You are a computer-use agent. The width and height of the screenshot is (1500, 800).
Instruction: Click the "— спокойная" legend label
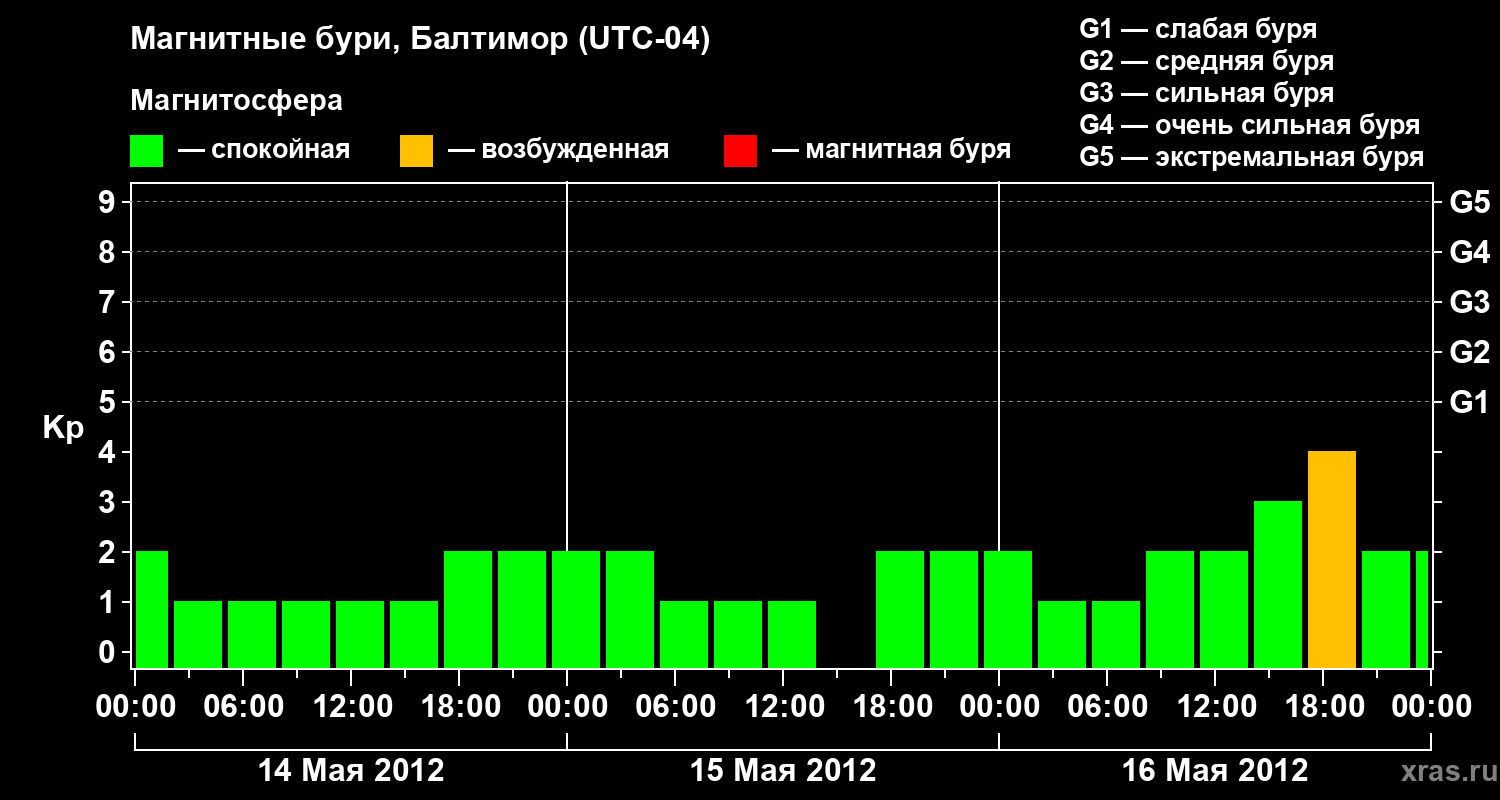click(x=264, y=151)
